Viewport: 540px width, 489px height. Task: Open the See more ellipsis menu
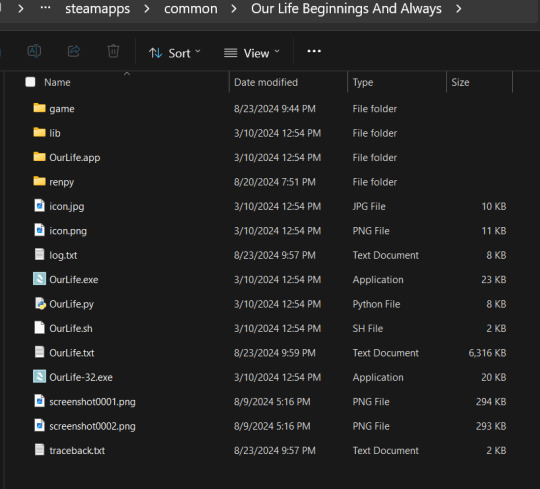[x=314, y=51]
